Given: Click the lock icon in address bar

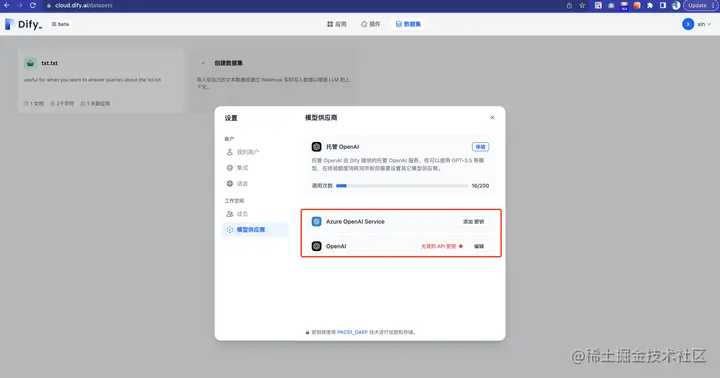Looking at the screenshot, I should 49,6.
